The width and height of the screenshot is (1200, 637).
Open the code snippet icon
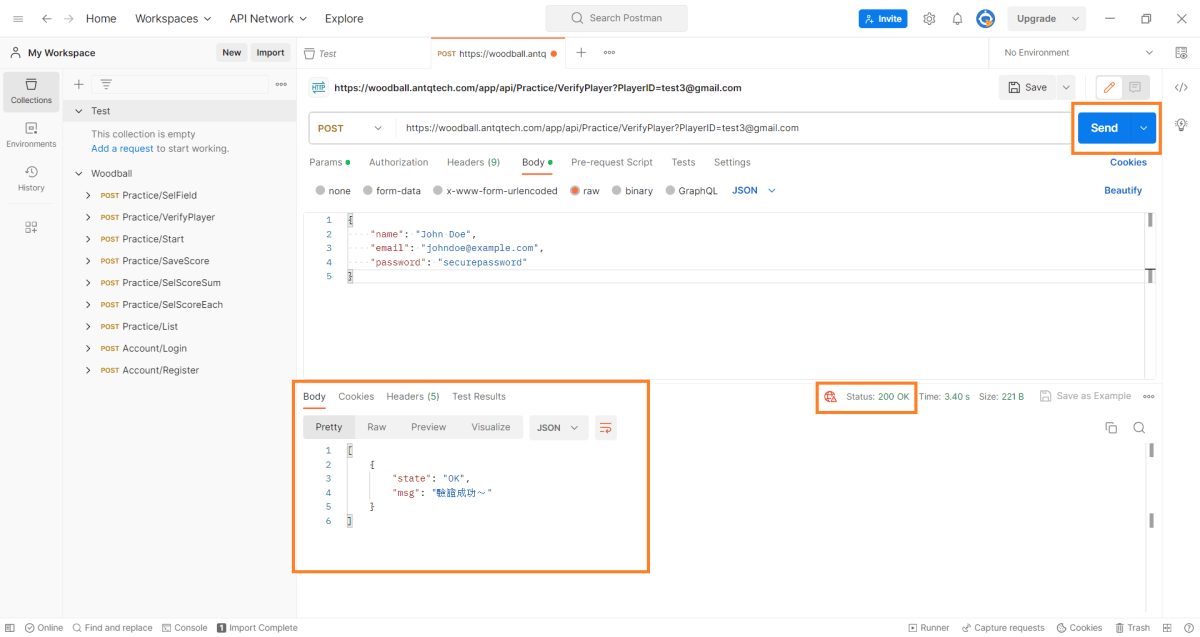(1181, 87)
